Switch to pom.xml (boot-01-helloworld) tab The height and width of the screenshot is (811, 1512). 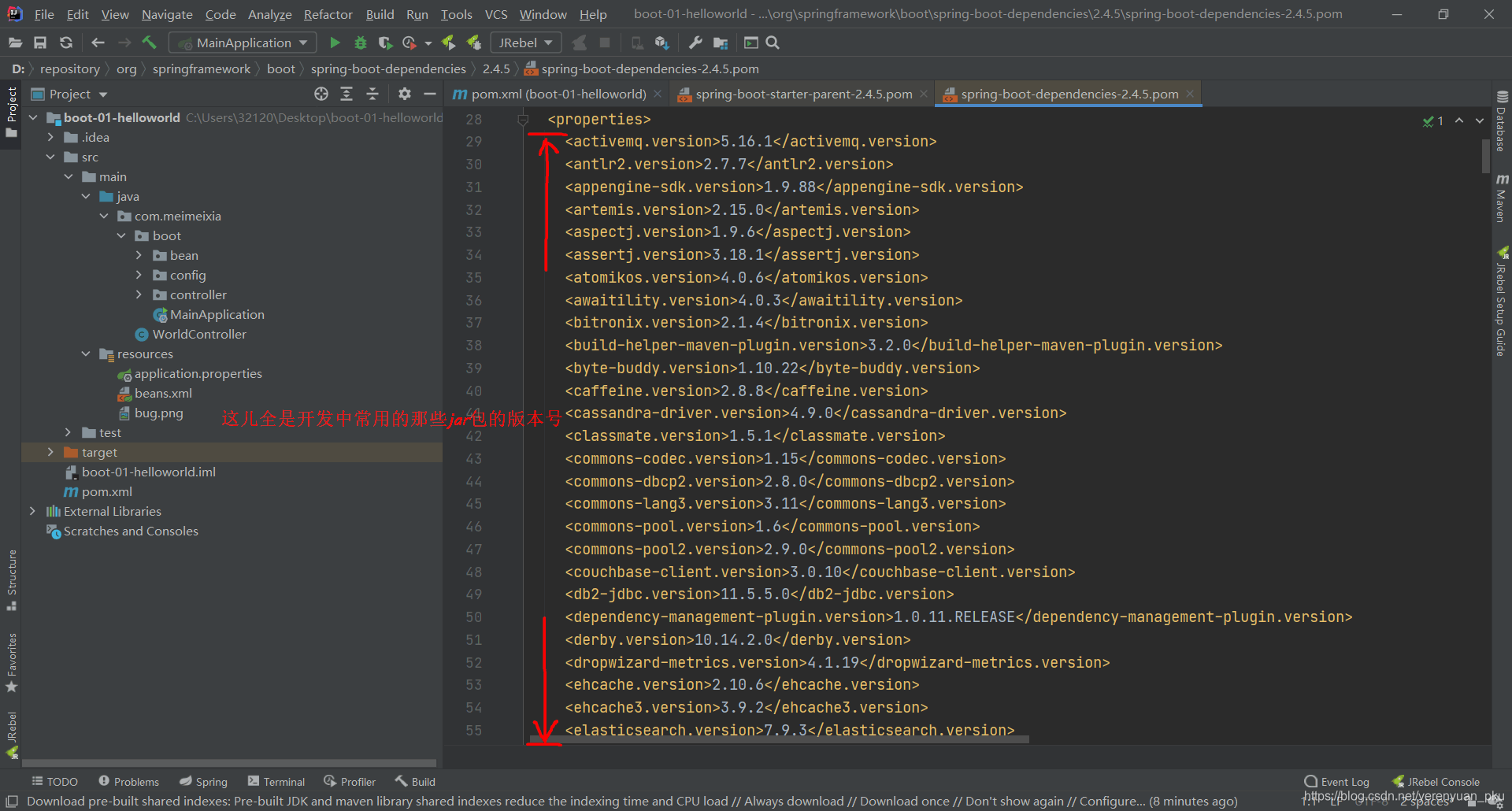tap(558, 94)
